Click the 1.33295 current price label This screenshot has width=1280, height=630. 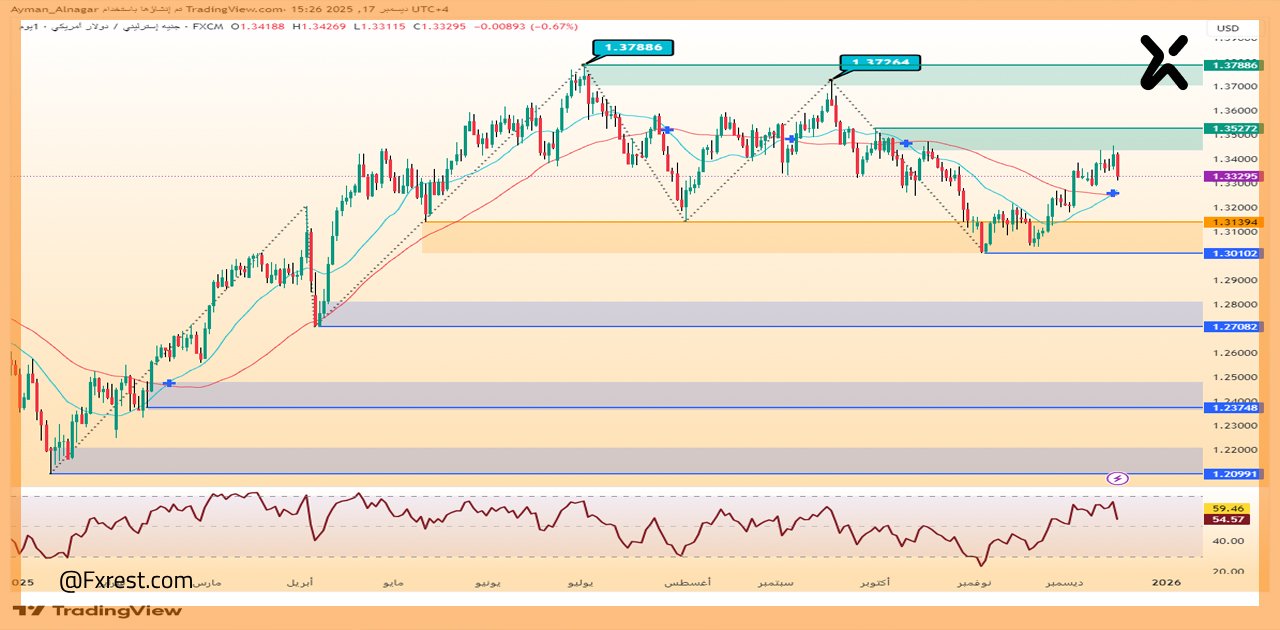coord(1233,175)
